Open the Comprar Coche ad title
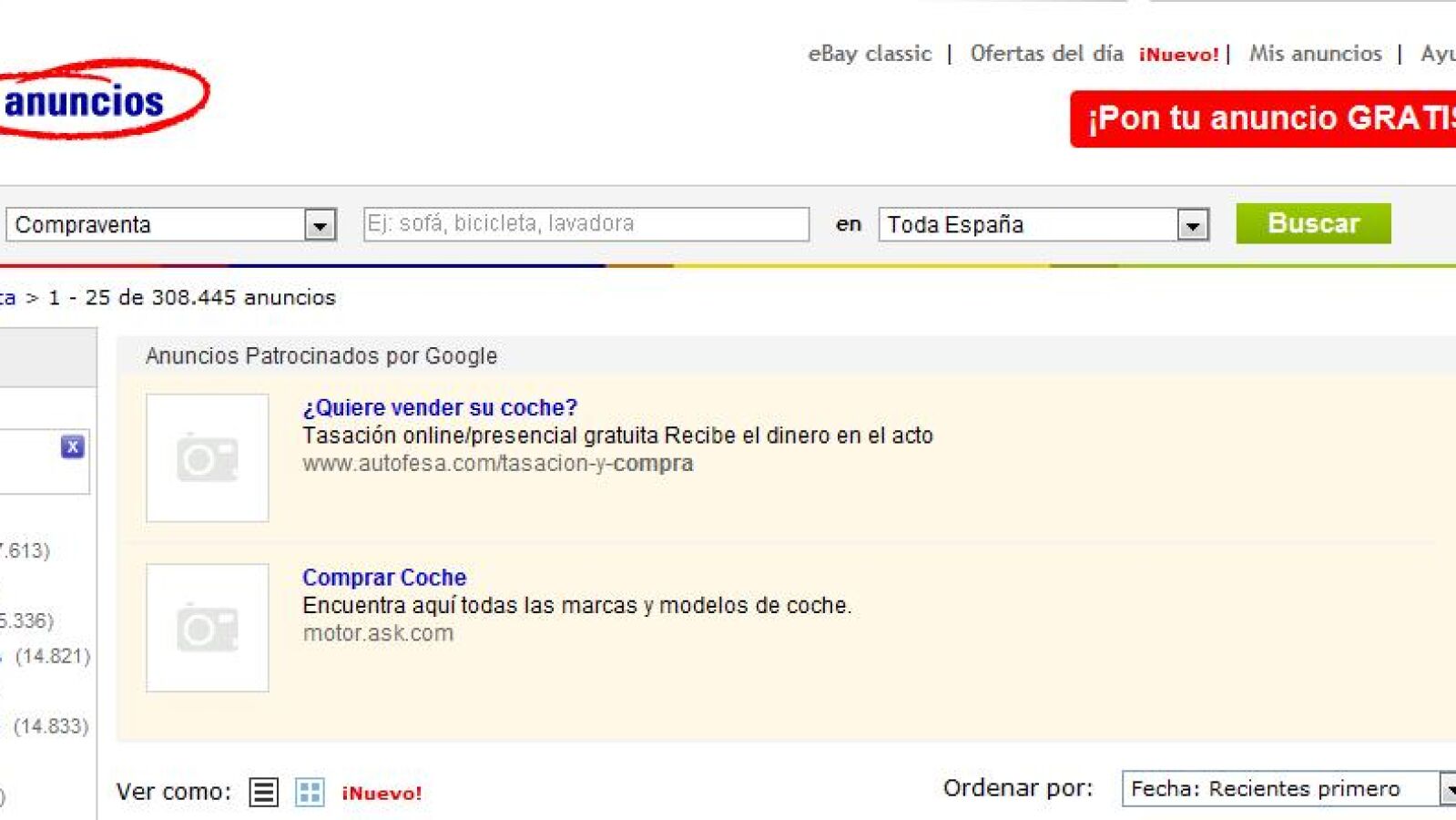This screenshot has width=1456, height=820. (x=384, y=578)
